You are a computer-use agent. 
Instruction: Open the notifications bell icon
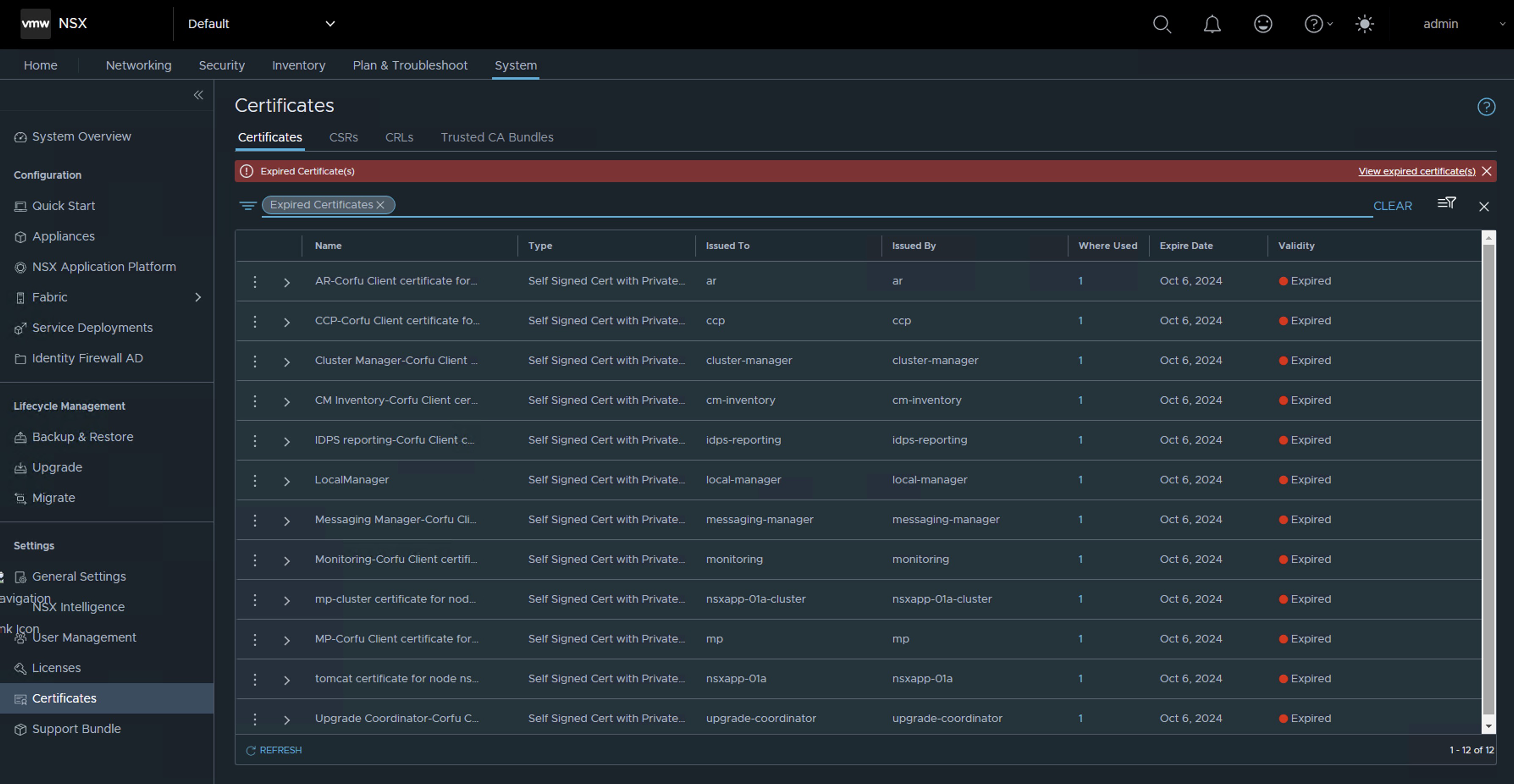[1212, 24]
